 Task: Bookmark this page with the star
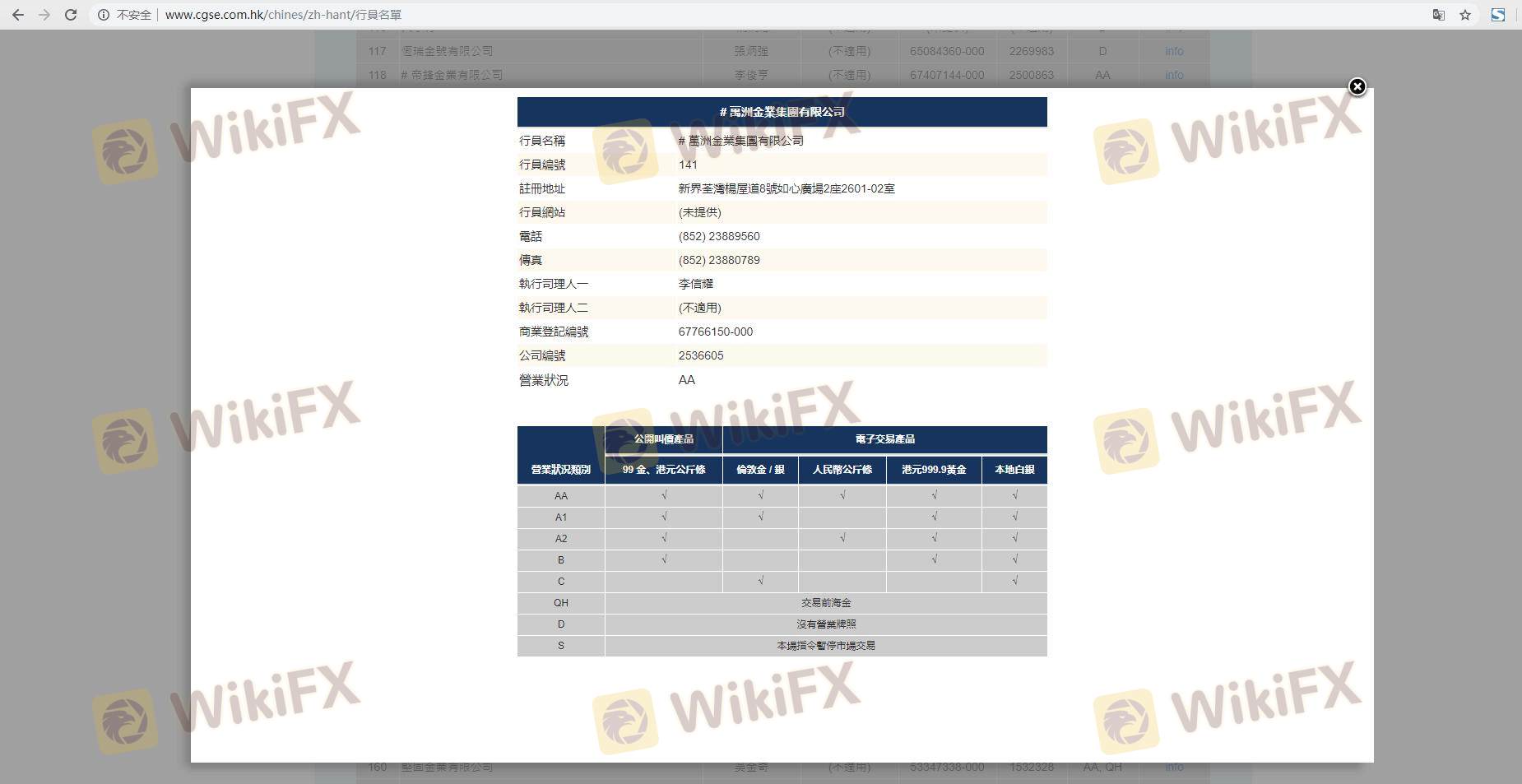[1465, 15]
